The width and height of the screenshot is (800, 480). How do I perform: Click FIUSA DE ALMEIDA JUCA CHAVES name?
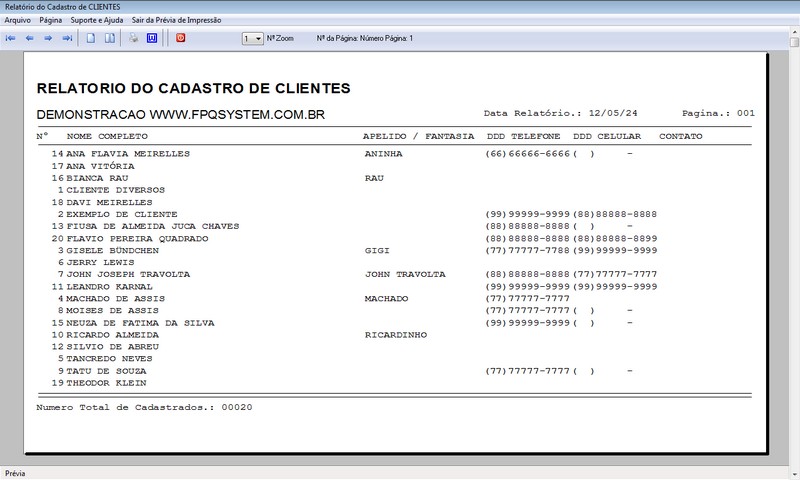(x=153, y=226)
